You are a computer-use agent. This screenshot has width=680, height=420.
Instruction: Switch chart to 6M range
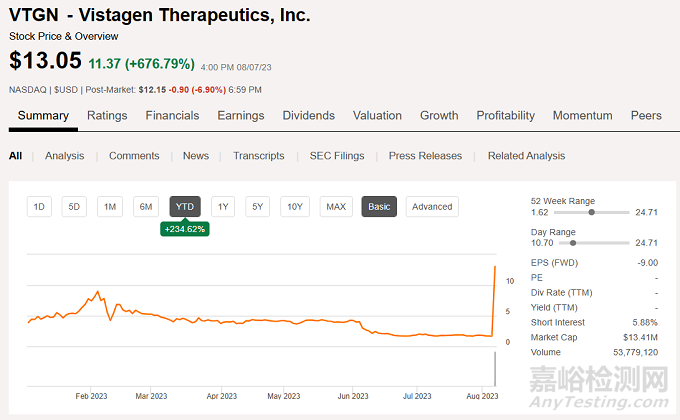[x=146, y=207]
